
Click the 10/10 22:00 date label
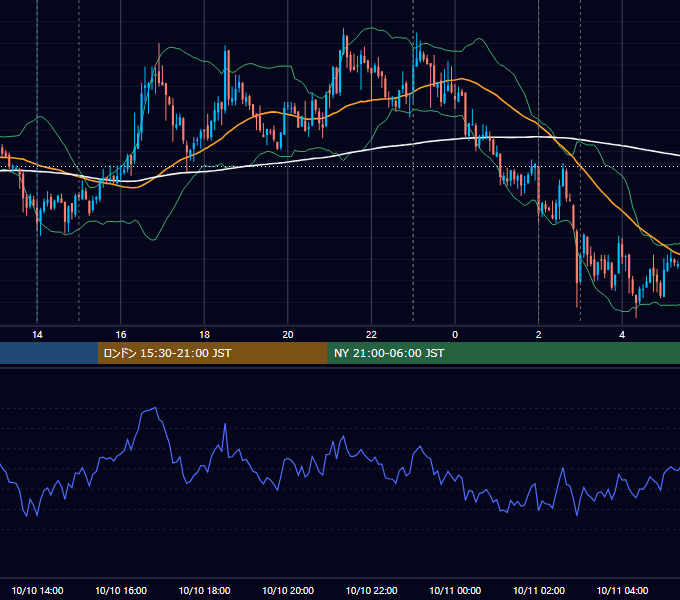click(x=371, y=590)
